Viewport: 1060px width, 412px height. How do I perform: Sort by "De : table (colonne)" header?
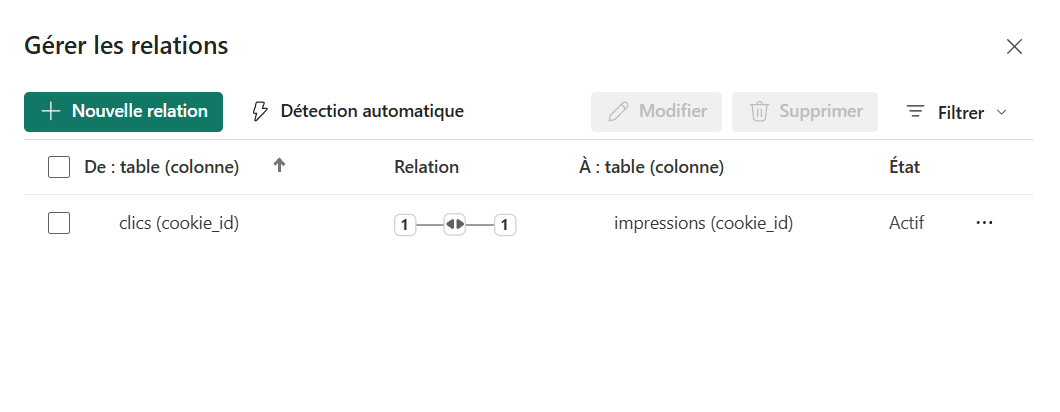[161, 167]
